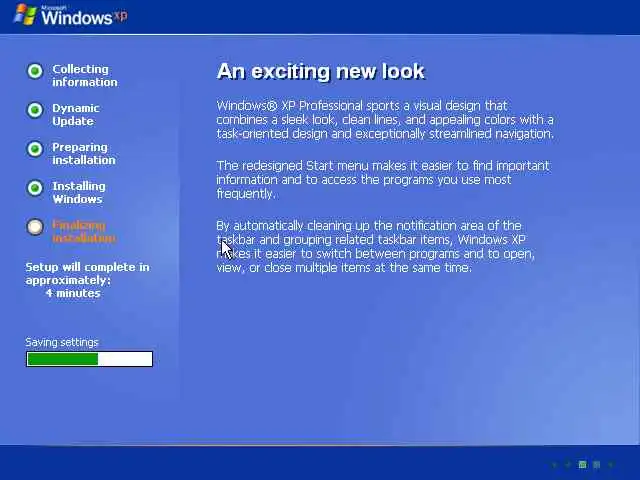640x480 pixels.
Task: Click the 'Windows xp' wordmark text in the header
Action: coord(84,17)
